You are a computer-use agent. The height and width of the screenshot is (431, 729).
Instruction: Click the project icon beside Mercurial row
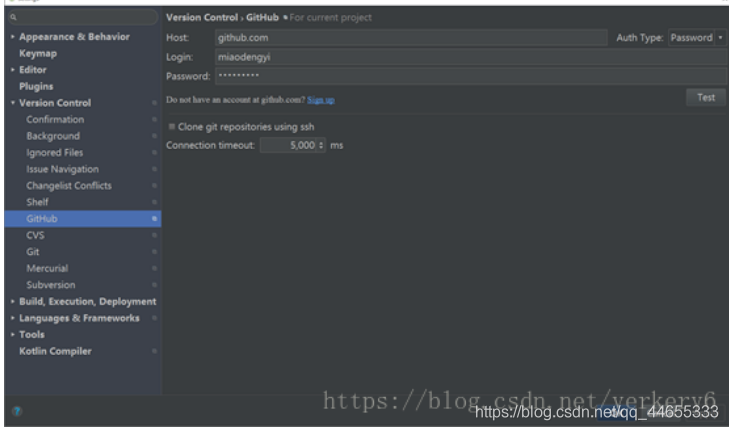point(154,268)
